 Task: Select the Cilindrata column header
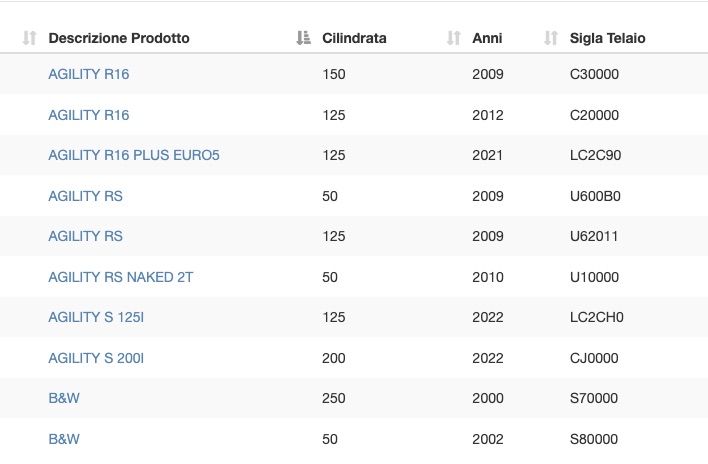[x=354, y=38]
